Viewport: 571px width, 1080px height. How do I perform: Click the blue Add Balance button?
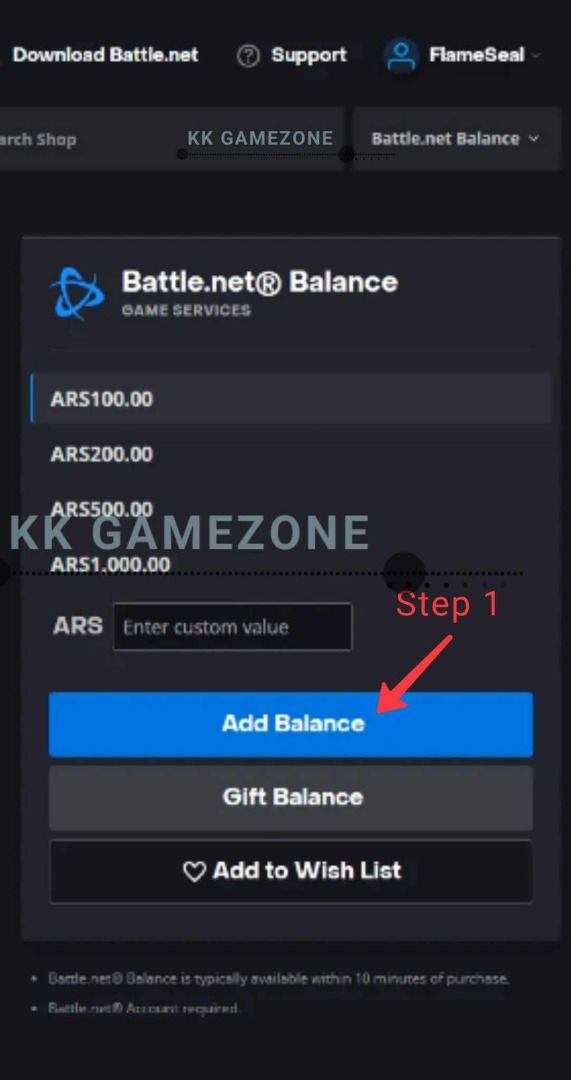click(291, 725)
